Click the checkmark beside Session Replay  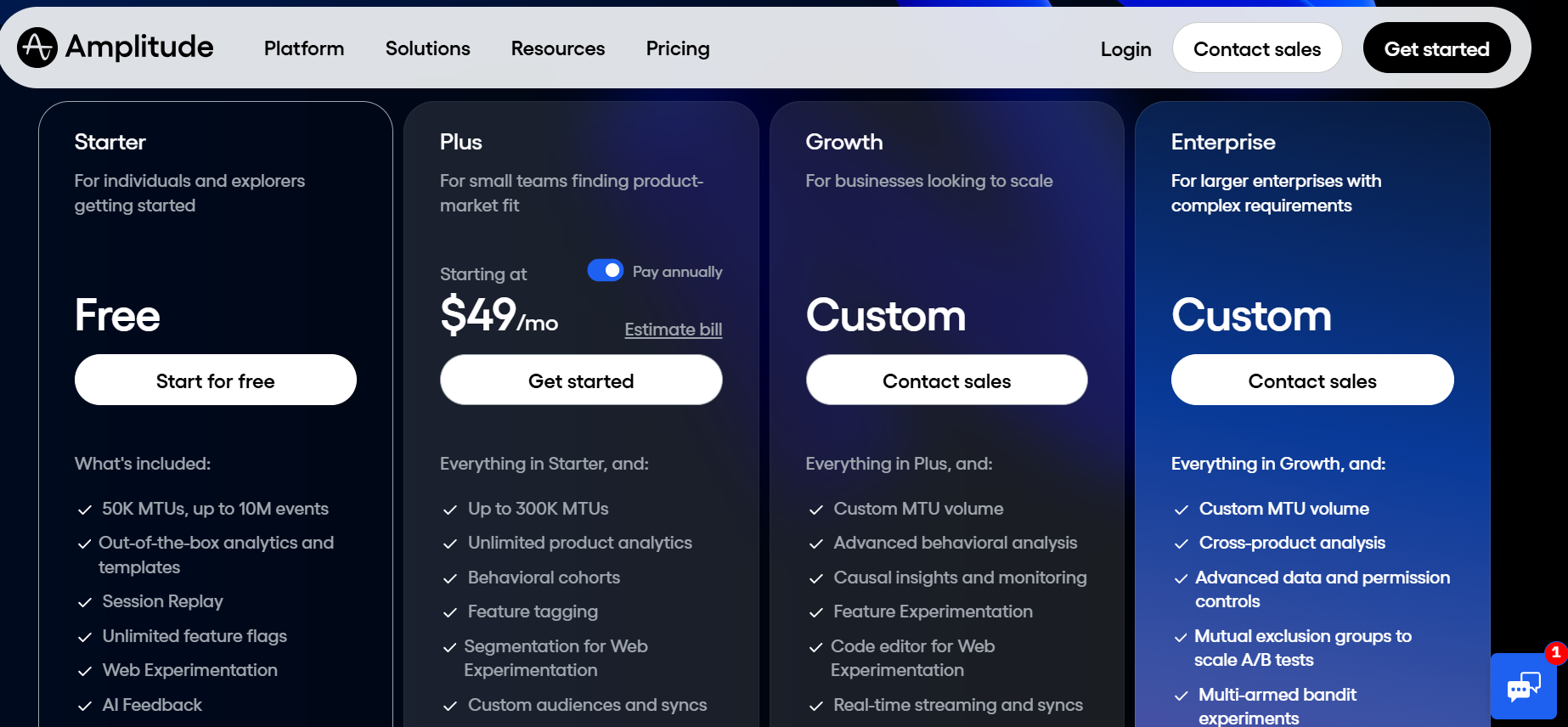pos(84,601)
